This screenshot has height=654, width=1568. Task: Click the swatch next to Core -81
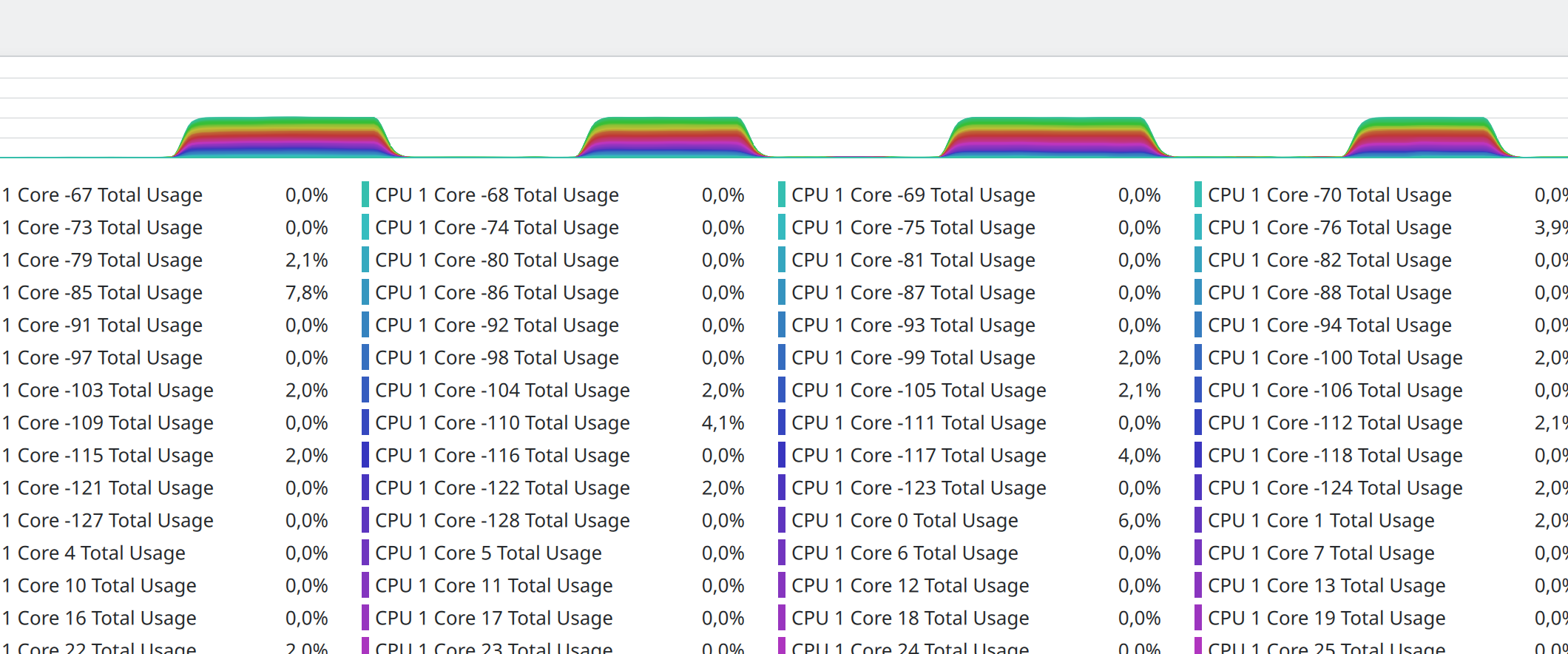tap(782, 260)
